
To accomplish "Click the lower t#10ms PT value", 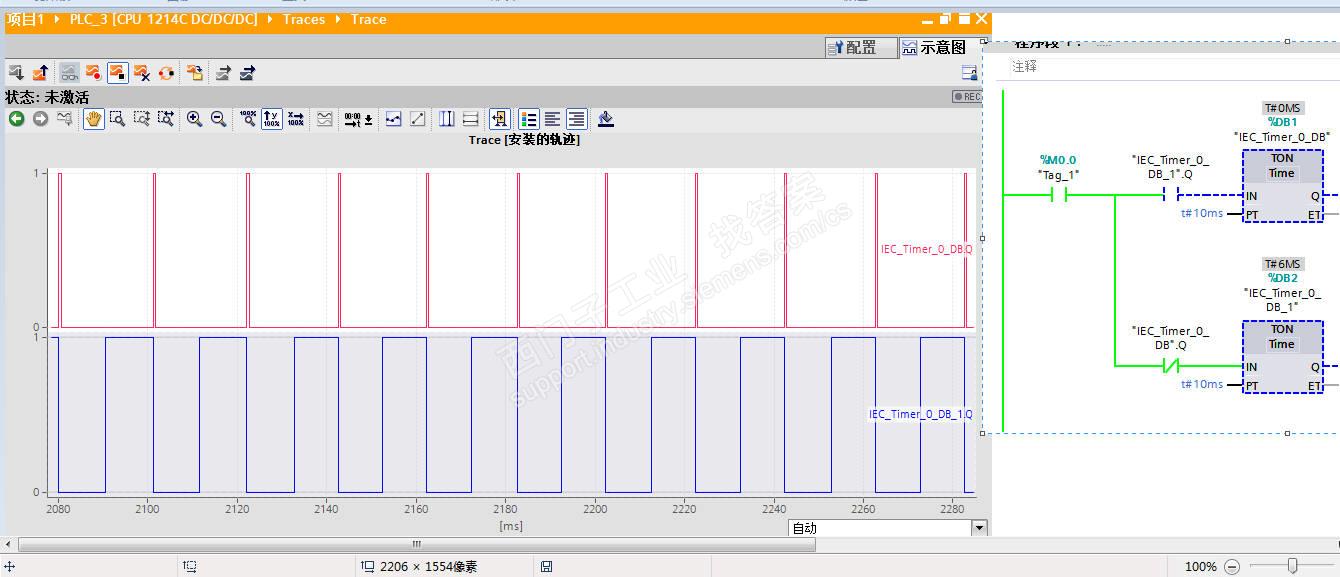I will tap(1202, 384).
